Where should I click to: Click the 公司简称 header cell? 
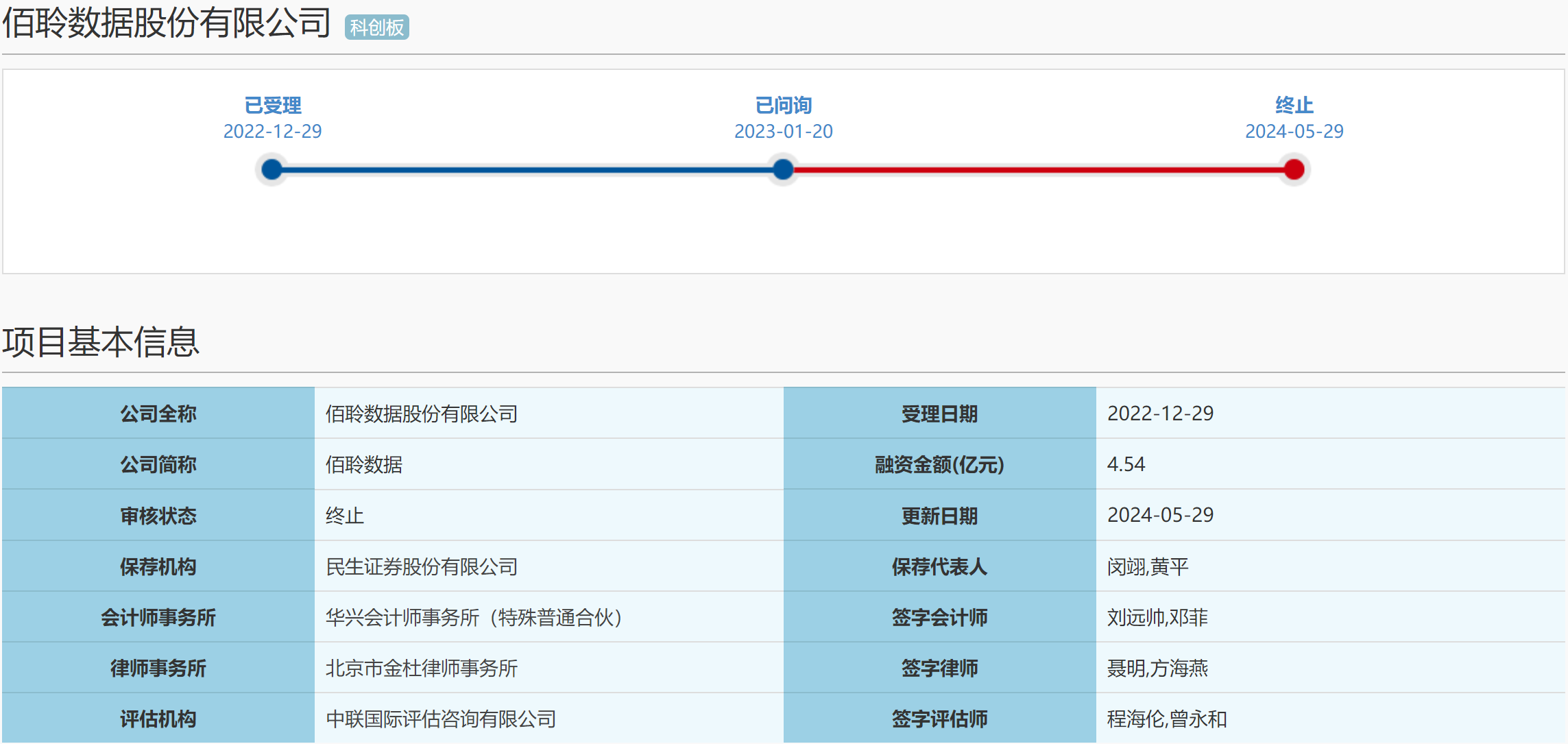[x=158, y=464]
